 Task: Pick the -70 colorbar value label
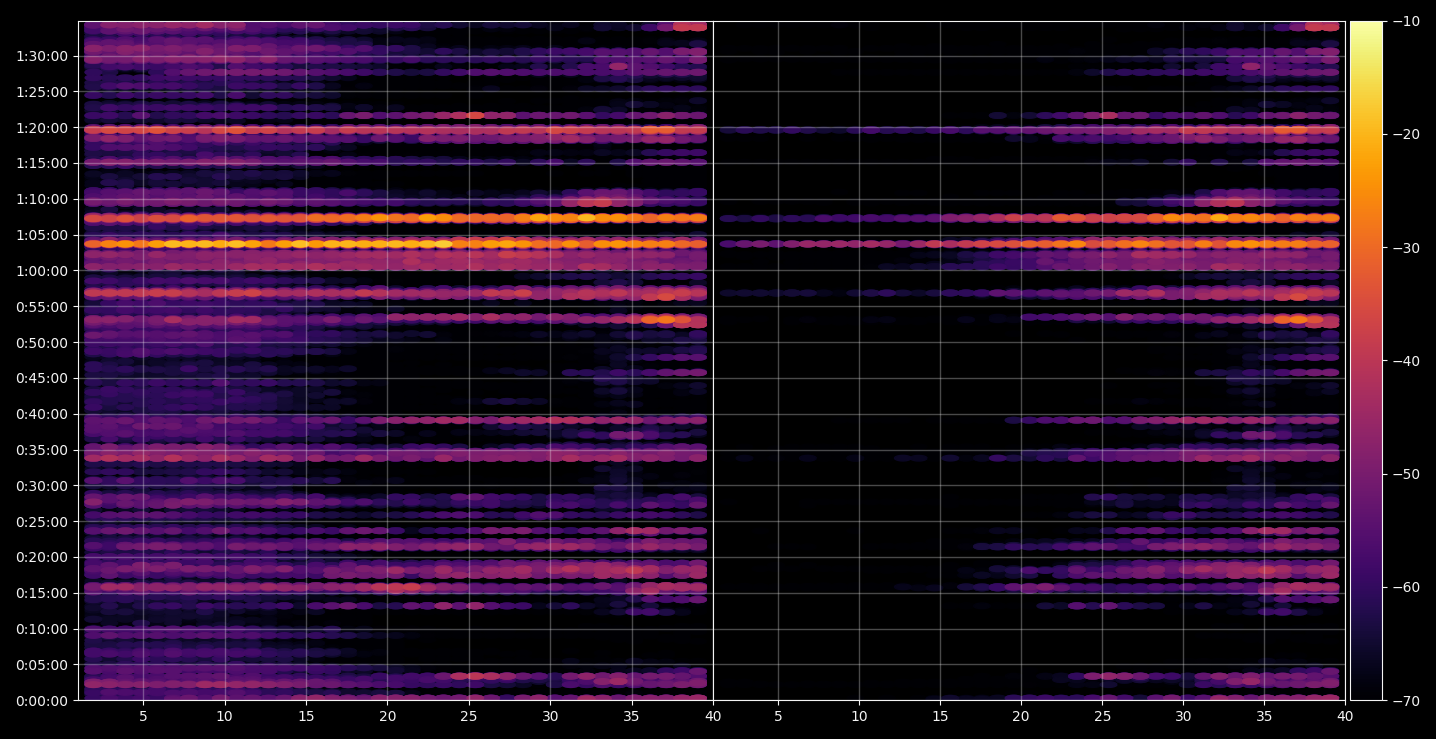[1406, 700]
